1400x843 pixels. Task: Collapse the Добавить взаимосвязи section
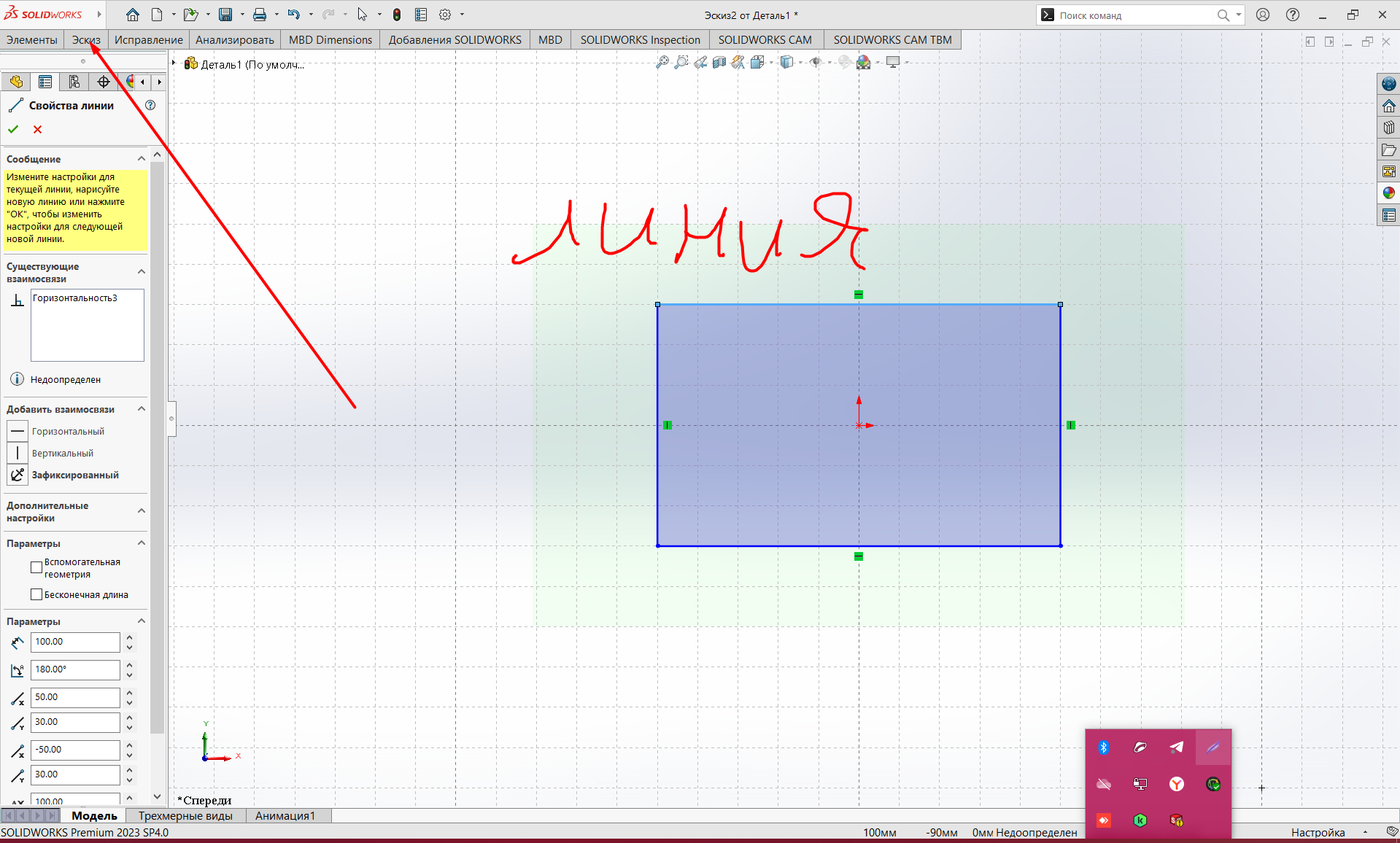click(x=142, y=408)
